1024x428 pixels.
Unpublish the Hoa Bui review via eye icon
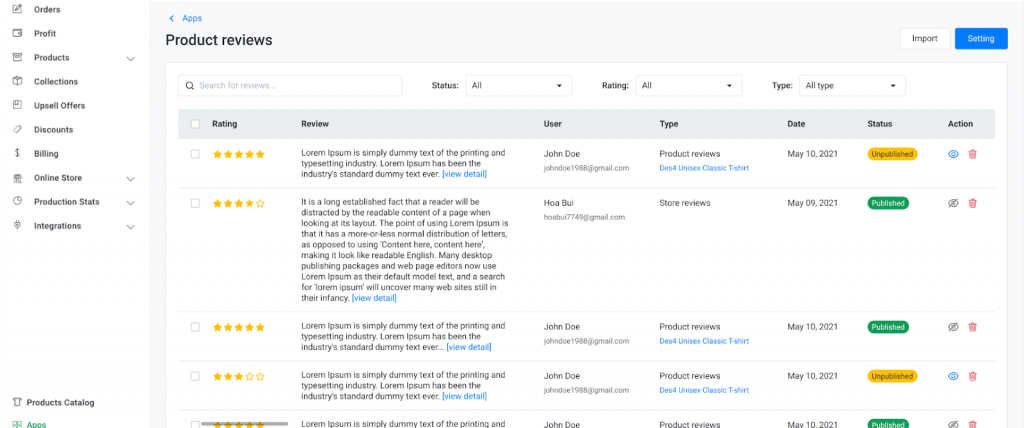953,203
